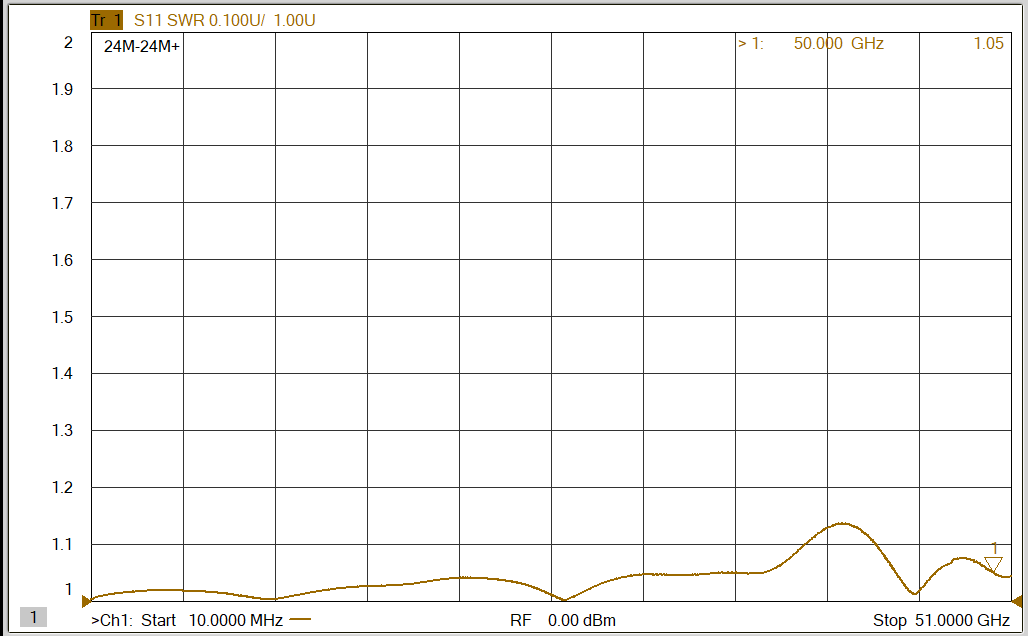Image resolution: width=1028 pixels, height=636 pixels.
Task: Select marker 1 triangle on trace
Action: (993, 563)
